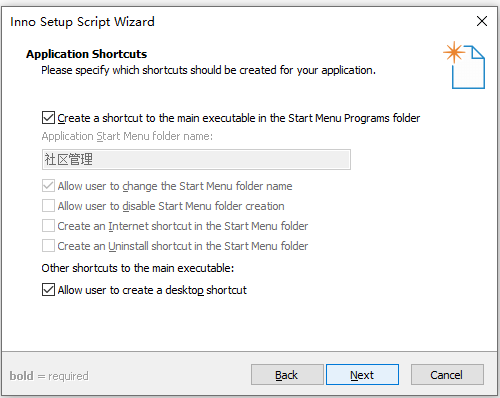
Task: Cancel the script wizard
Action: (447, 375)
